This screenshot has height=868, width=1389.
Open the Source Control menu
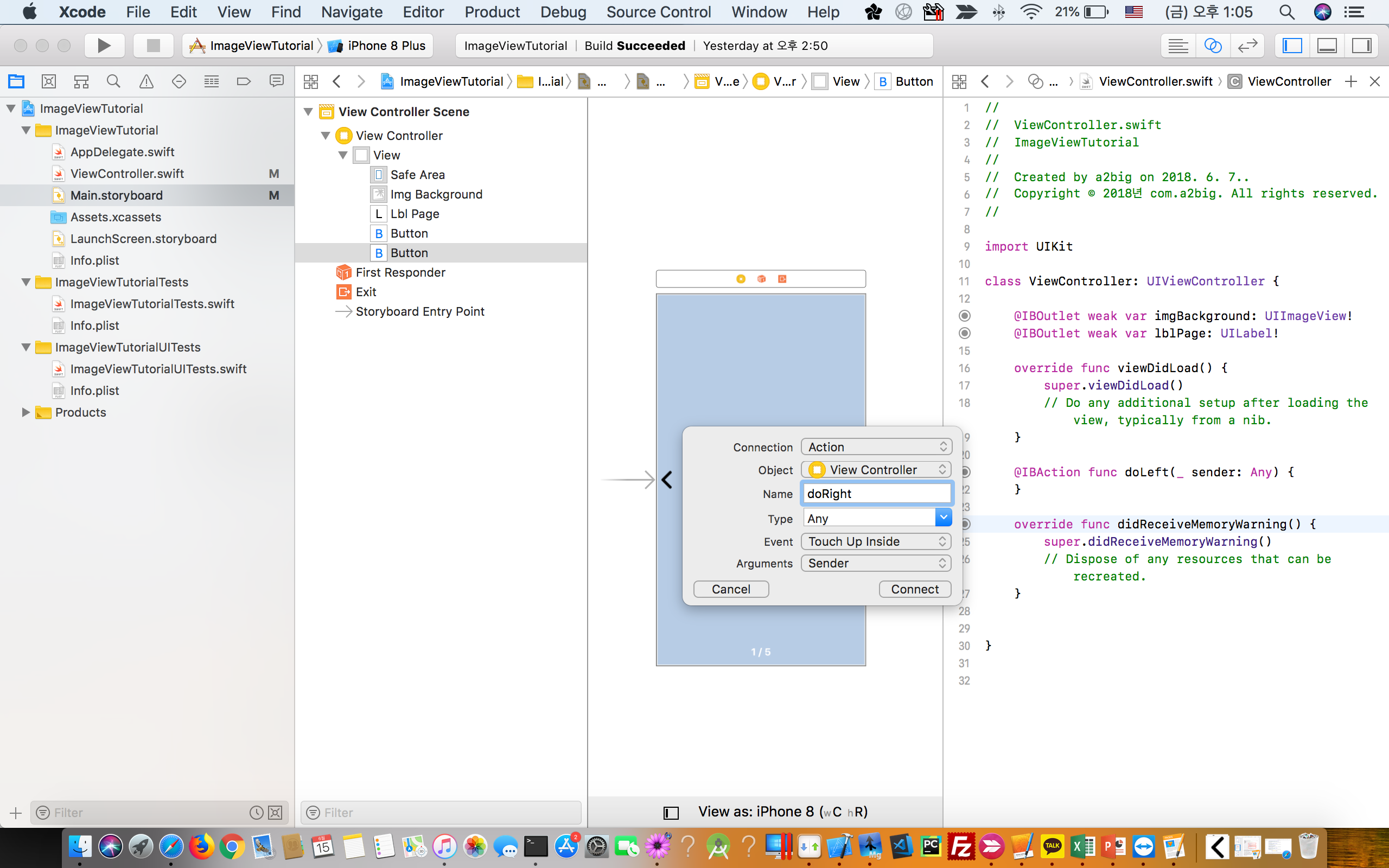[658, 11]
